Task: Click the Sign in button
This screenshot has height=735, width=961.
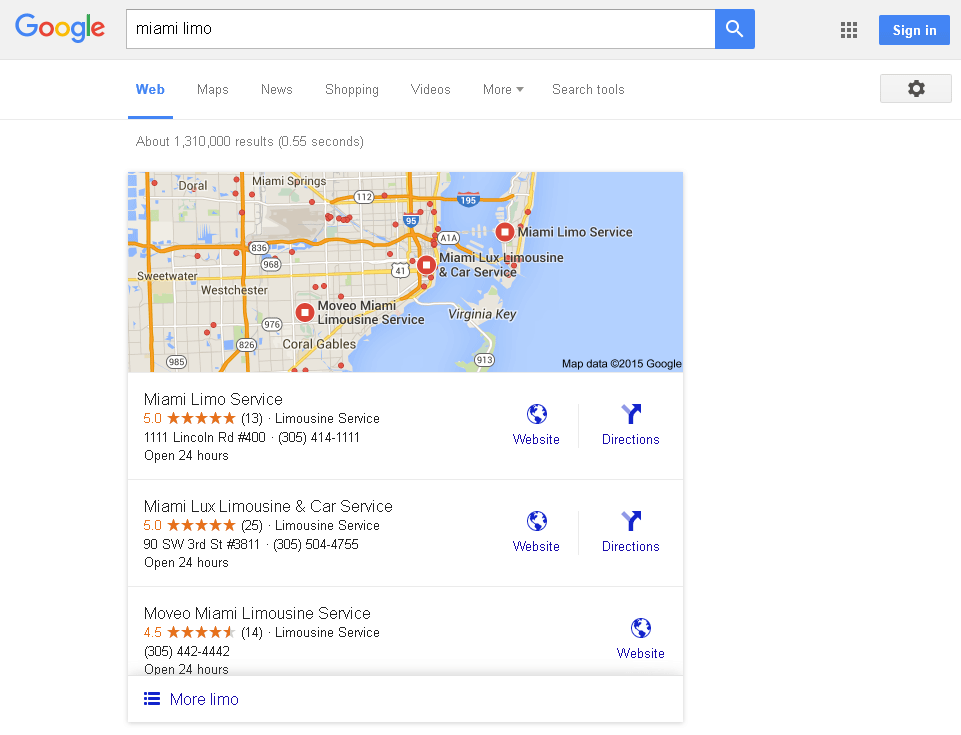Action: pyautogui.click(x=913, y=30)
